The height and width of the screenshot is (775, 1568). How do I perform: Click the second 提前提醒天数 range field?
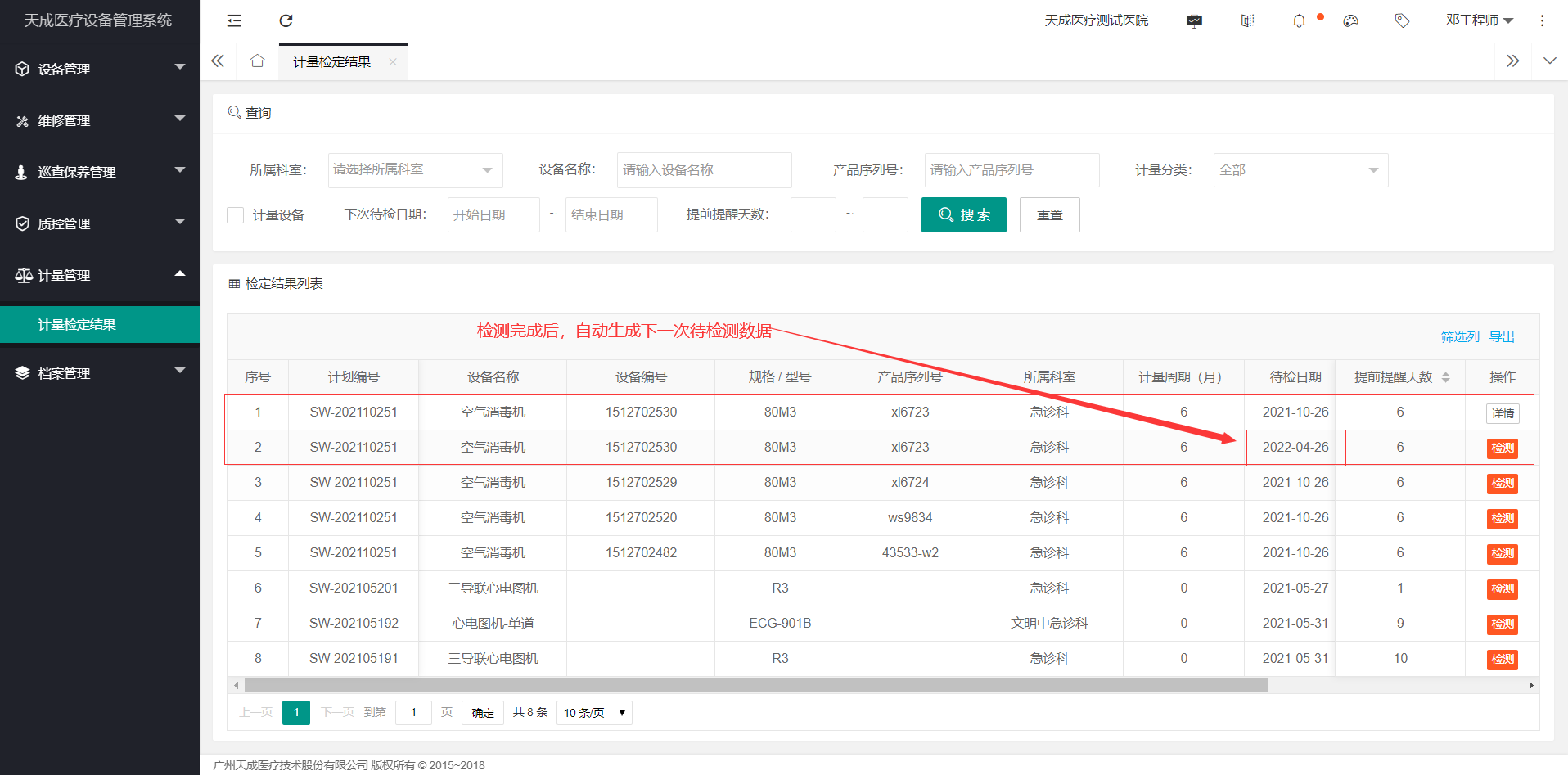885,215
